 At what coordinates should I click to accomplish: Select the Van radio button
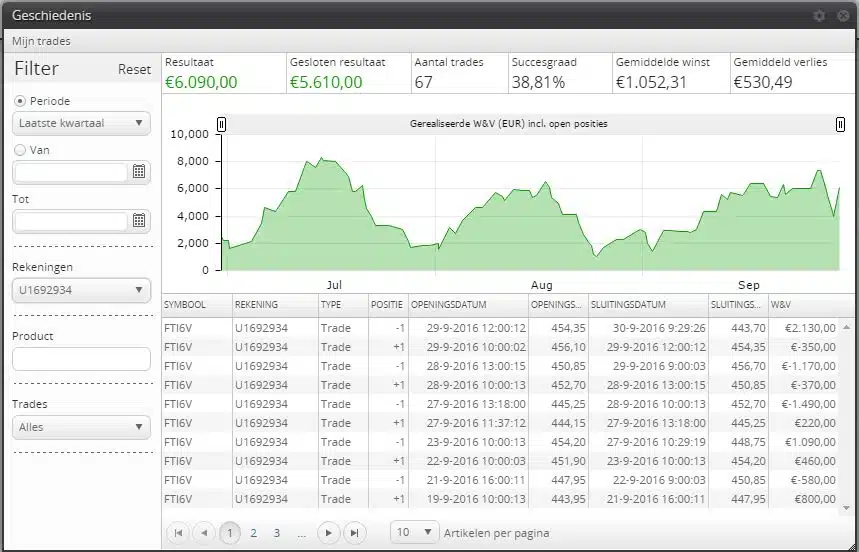20,150
